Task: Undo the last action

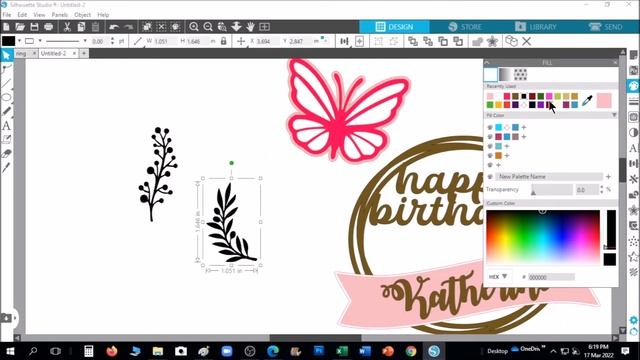Action: (x=114, y=27)
